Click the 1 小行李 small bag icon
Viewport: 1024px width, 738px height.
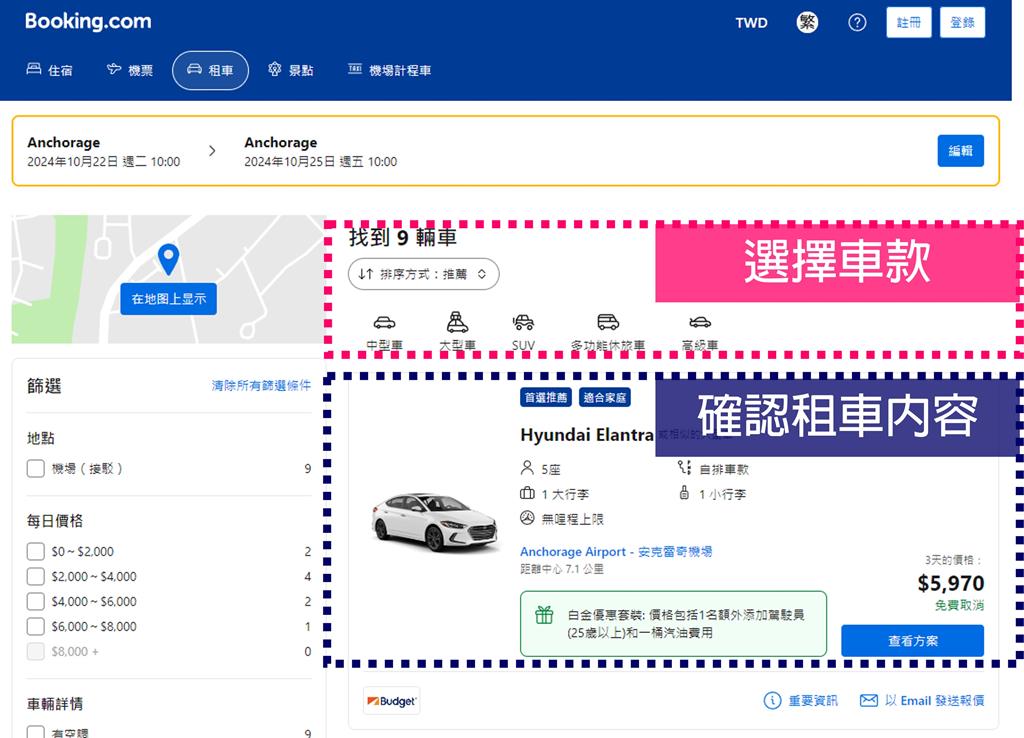[x=684, y=492]
